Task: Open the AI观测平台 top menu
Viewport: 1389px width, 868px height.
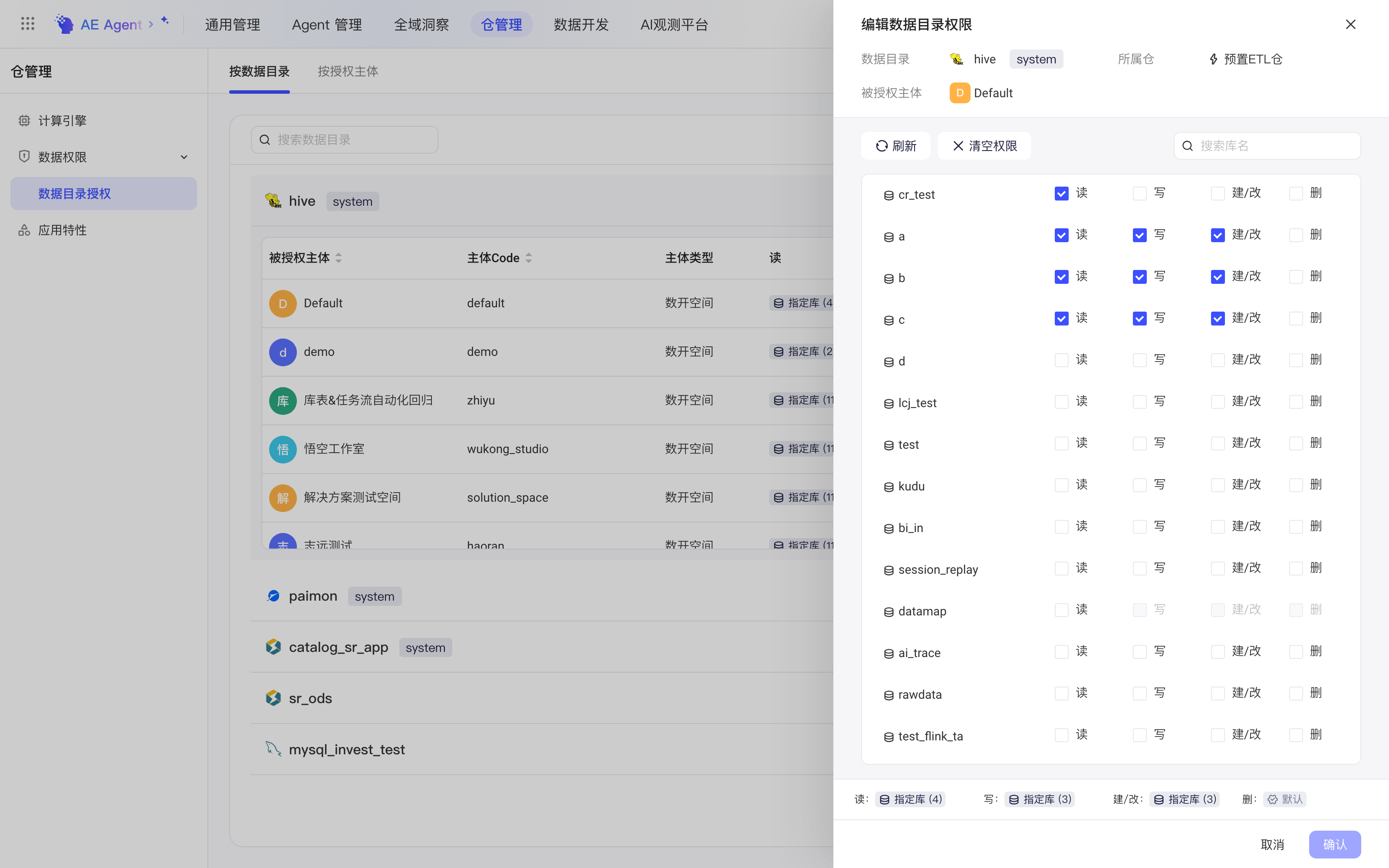Action: click(x=674, y=25)
